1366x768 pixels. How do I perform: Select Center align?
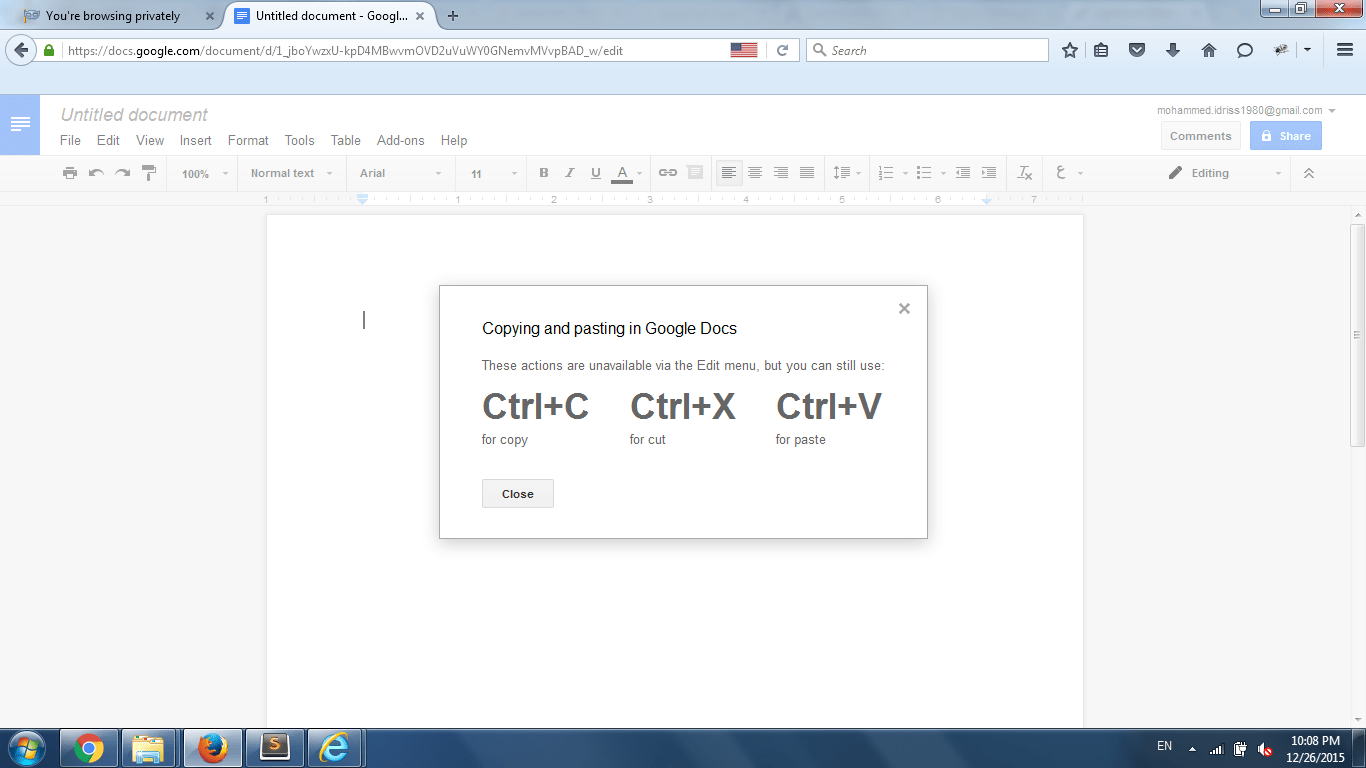[755, 173]
